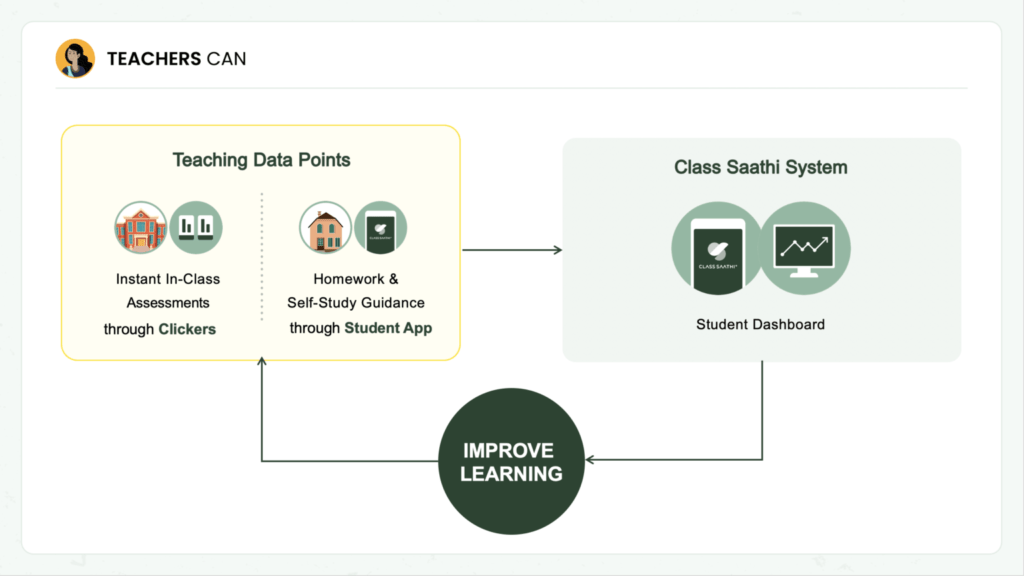Click the Class Saathi phone icon
The width and height of the screenshot is (1024, 576).
(716, 249)
